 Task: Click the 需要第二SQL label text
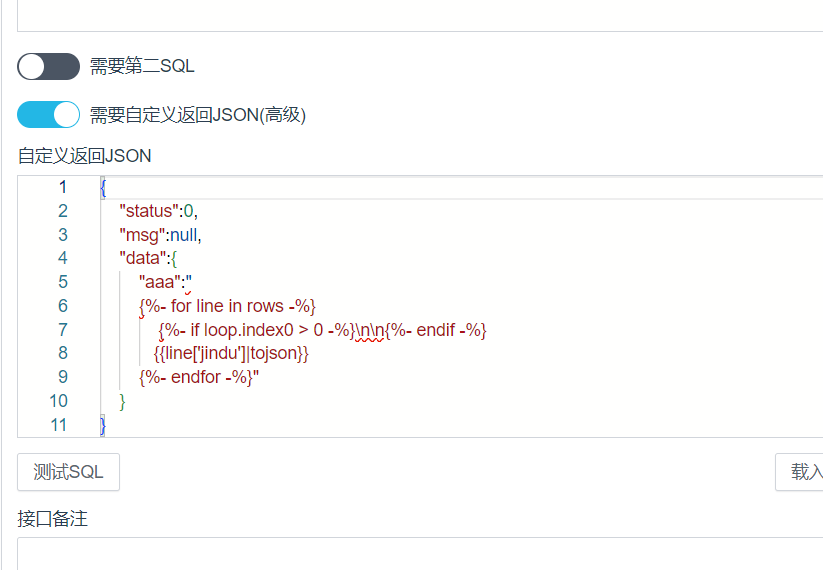142,67
